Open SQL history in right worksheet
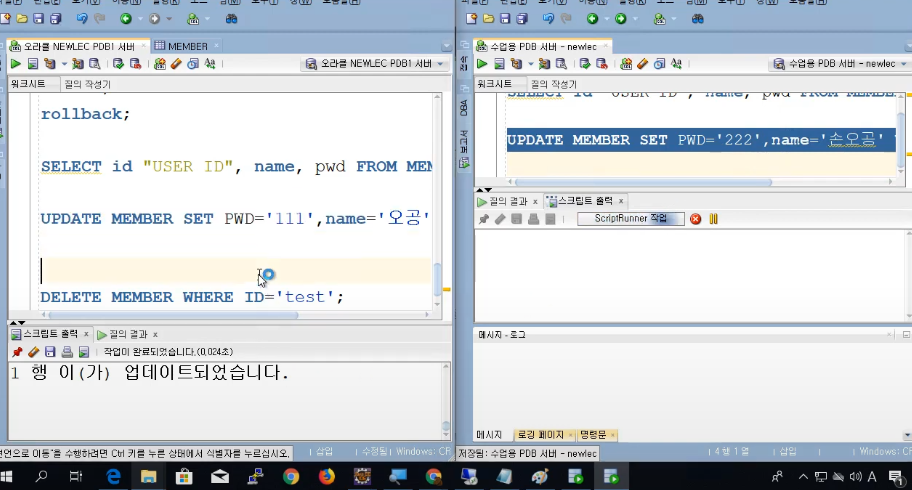 659,64
